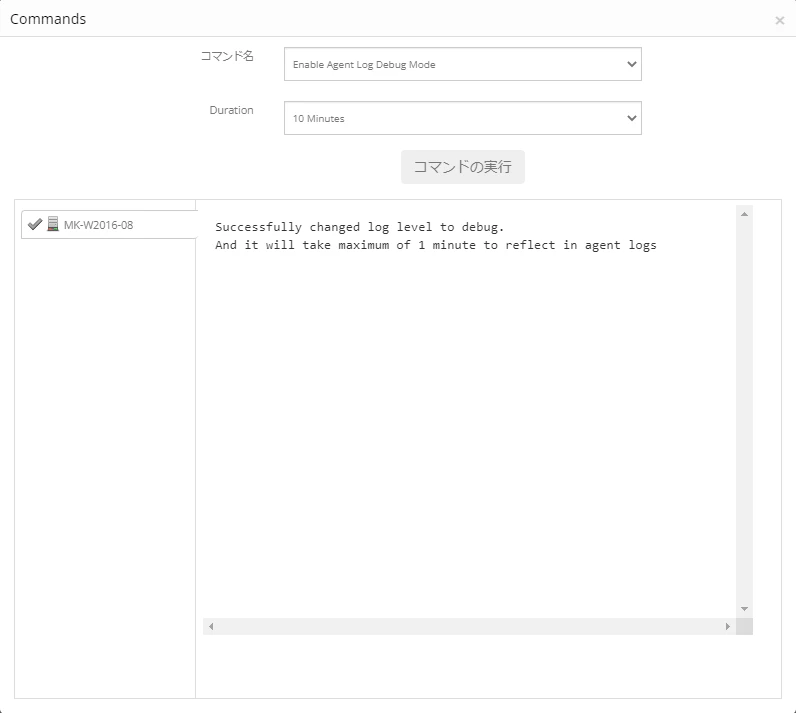
Task: Select the MK-W2016-08 server entry
Action: pyautogui.click(x=109, y=224)
